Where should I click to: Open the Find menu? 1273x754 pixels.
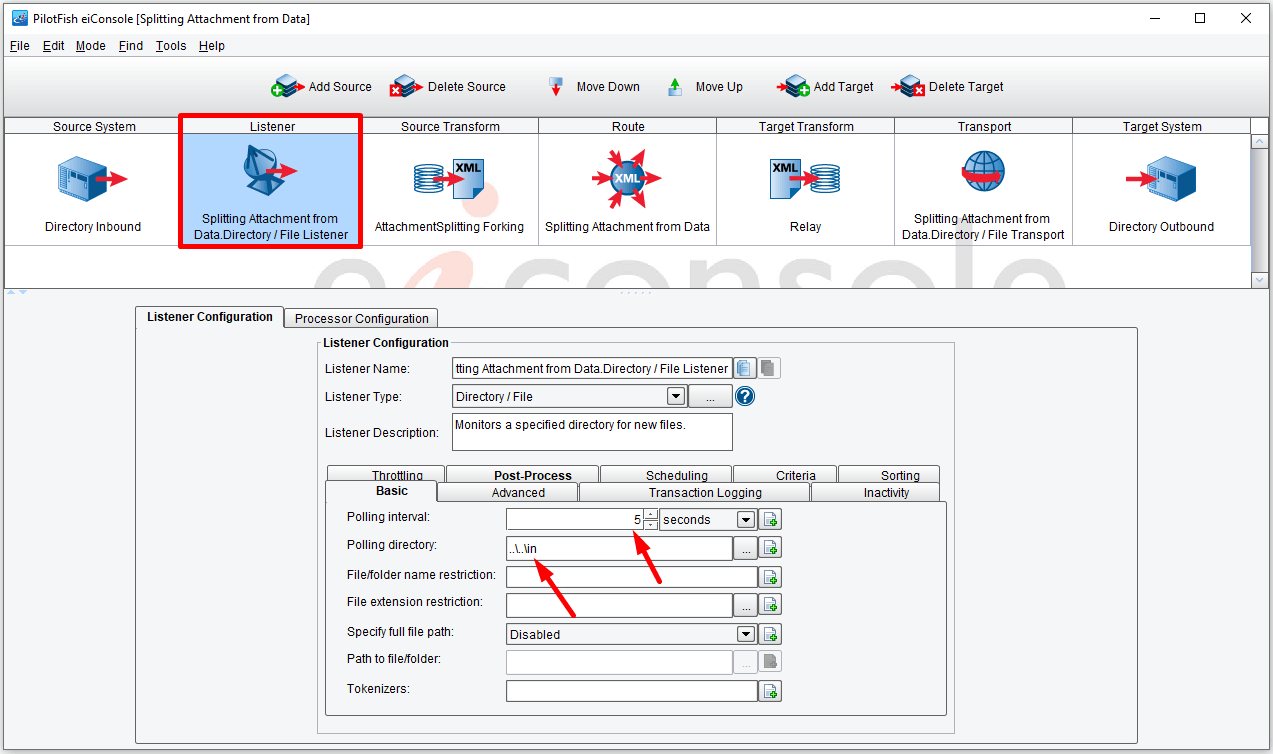[x=131, y=46]
